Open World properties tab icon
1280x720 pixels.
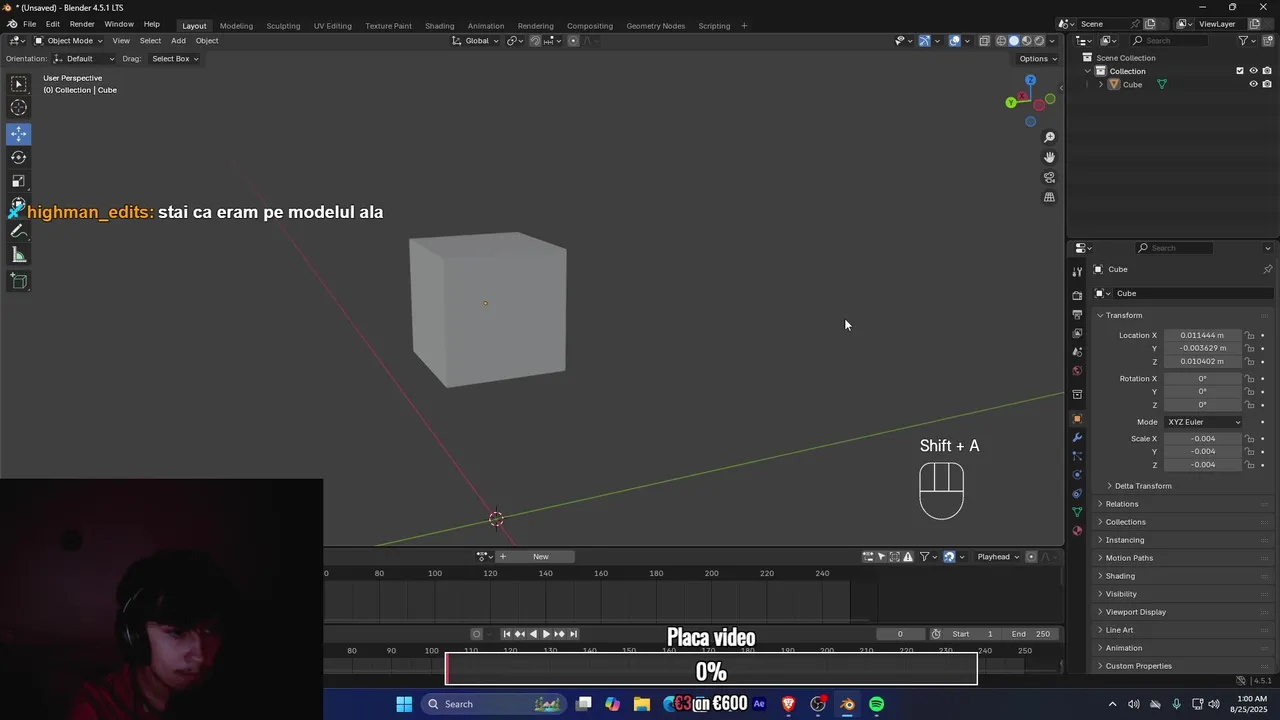[x=1077, y=371]
